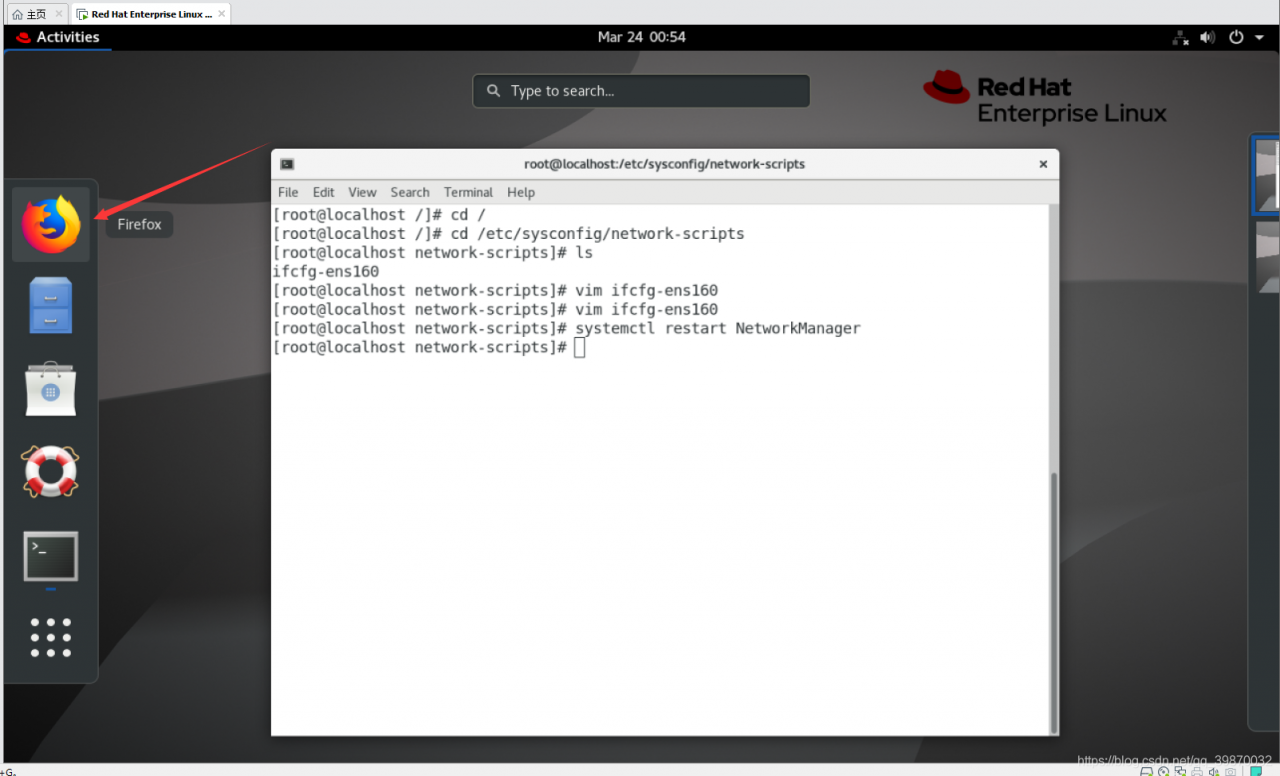Click the VMware camera status icon

point(1231,771)
